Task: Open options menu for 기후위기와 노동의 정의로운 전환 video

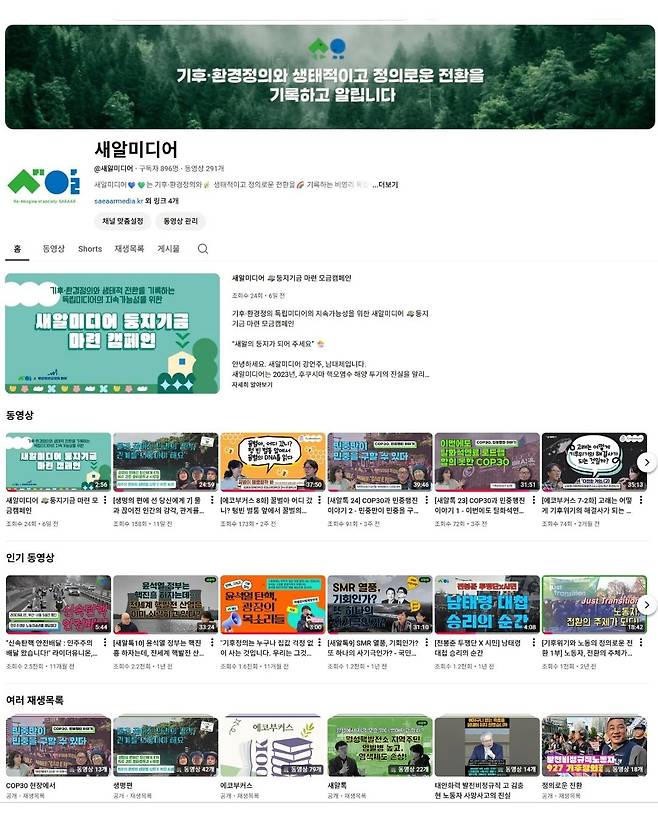Action: [x=641, y=643]
